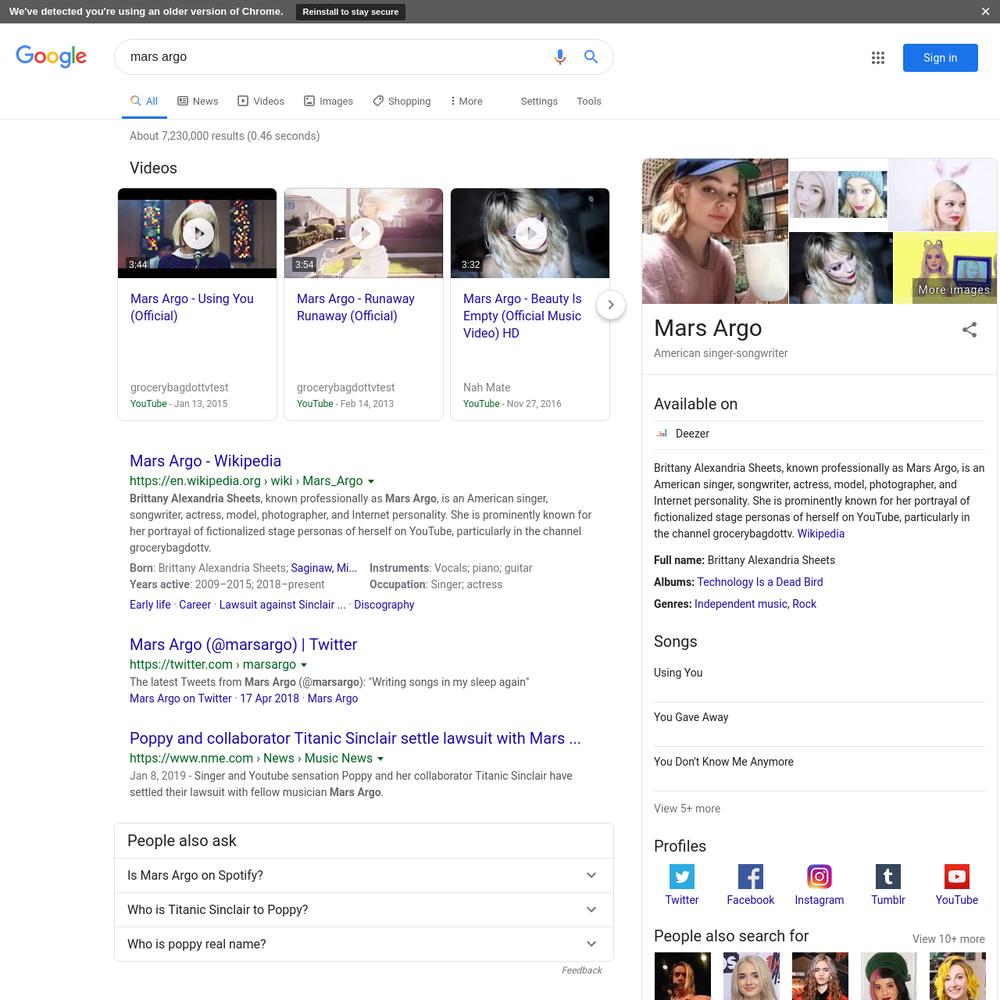Open the large Mars Argo portrait image
Image resolution: width=1000 pixels, height=1000 pixels.
pos(715,231)
